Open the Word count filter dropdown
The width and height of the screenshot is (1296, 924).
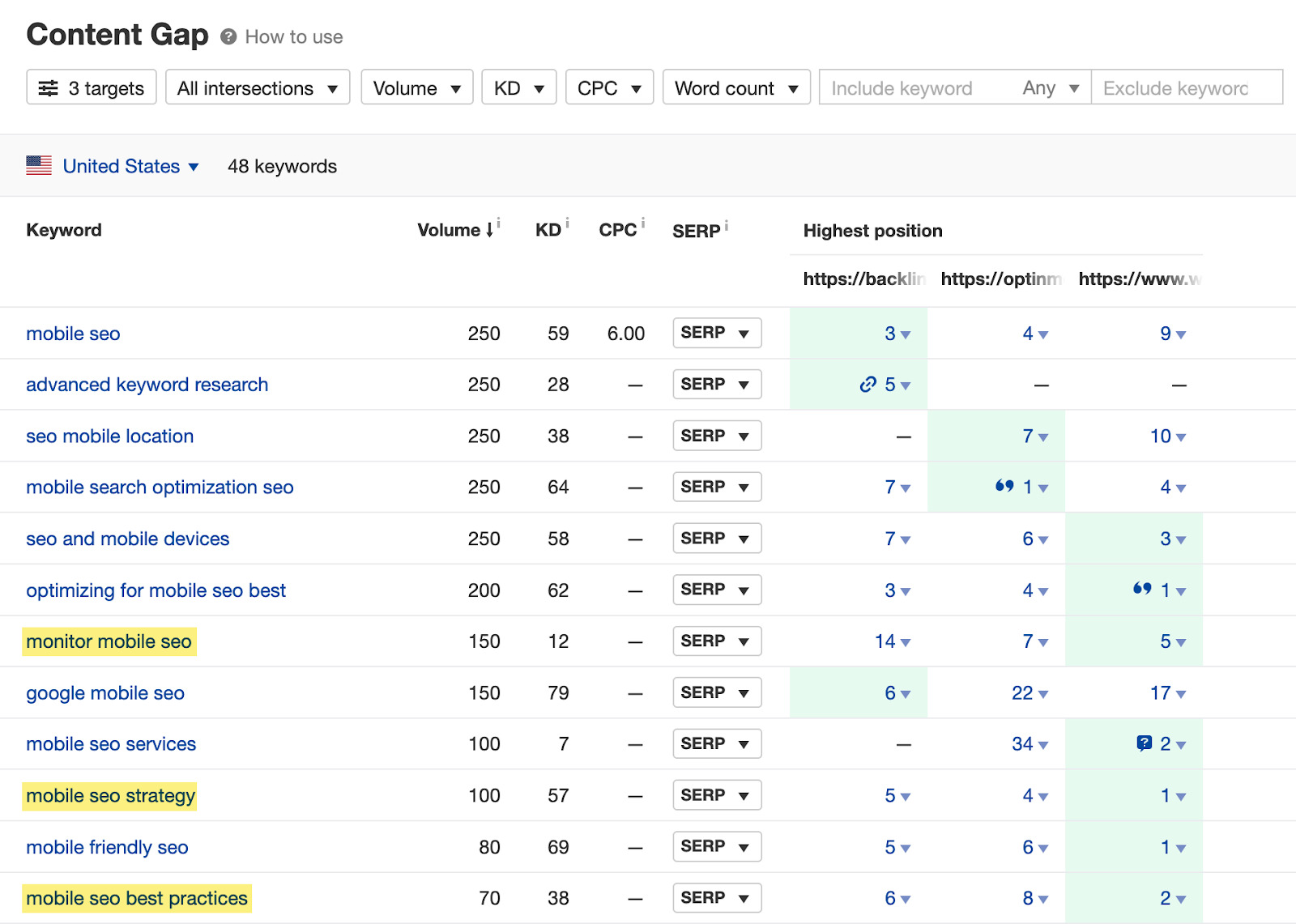735,87
